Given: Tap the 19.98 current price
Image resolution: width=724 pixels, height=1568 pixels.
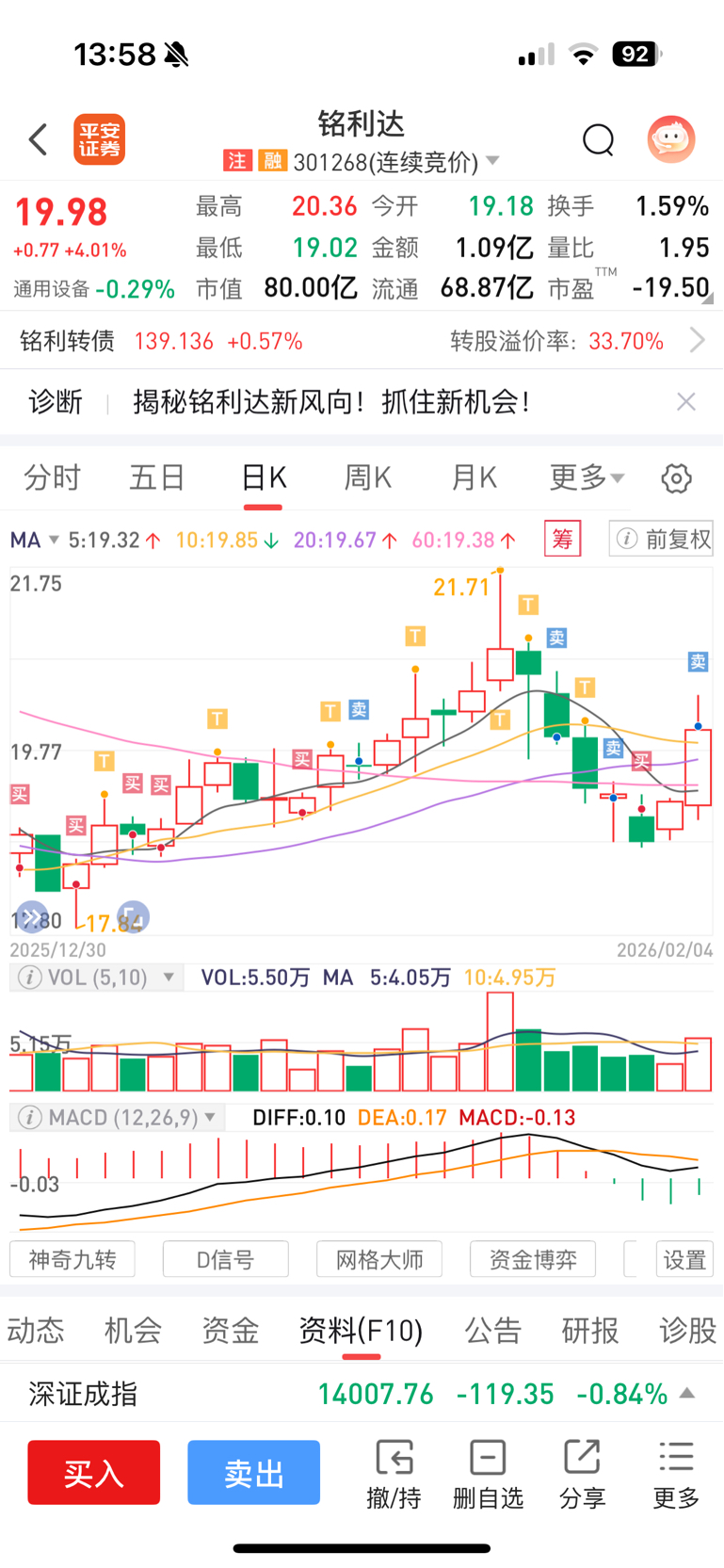Looking at the screenshot, I should tap(61, 212).
